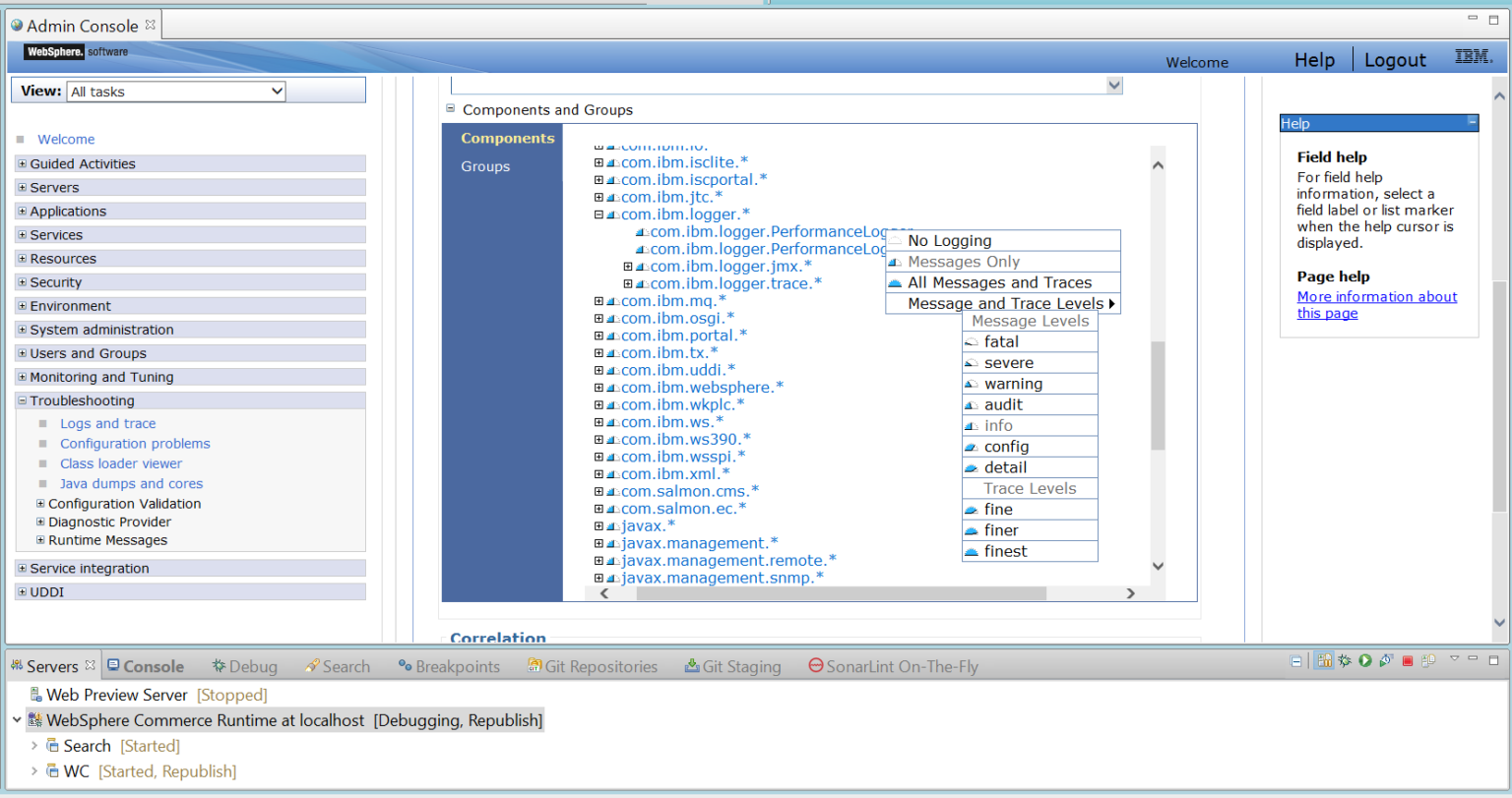Start the WebSphere server with the green start icon
The width and height of the screenshot is (1512, 798).
[x=1365, y=660]
